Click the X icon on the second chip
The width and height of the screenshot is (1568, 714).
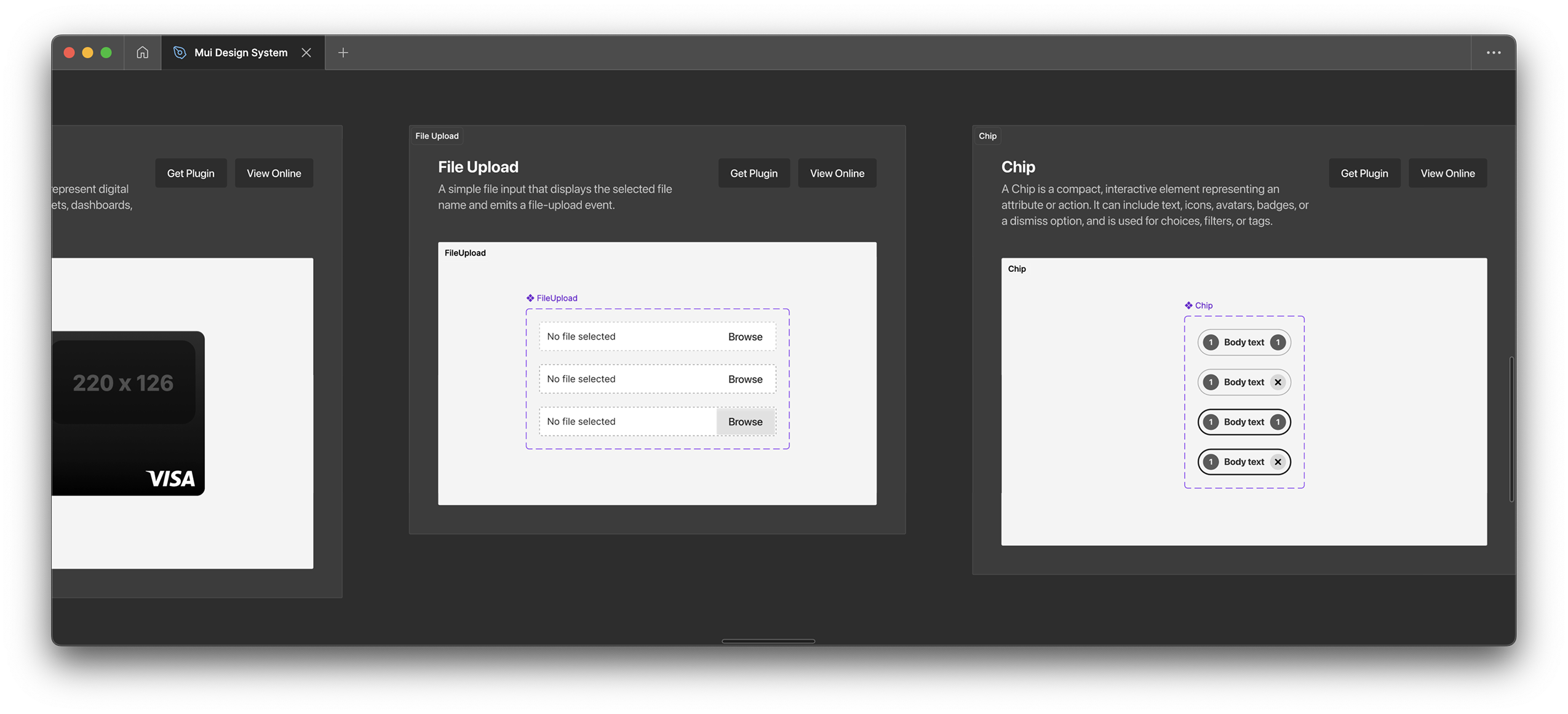[x=1278, y=382]
